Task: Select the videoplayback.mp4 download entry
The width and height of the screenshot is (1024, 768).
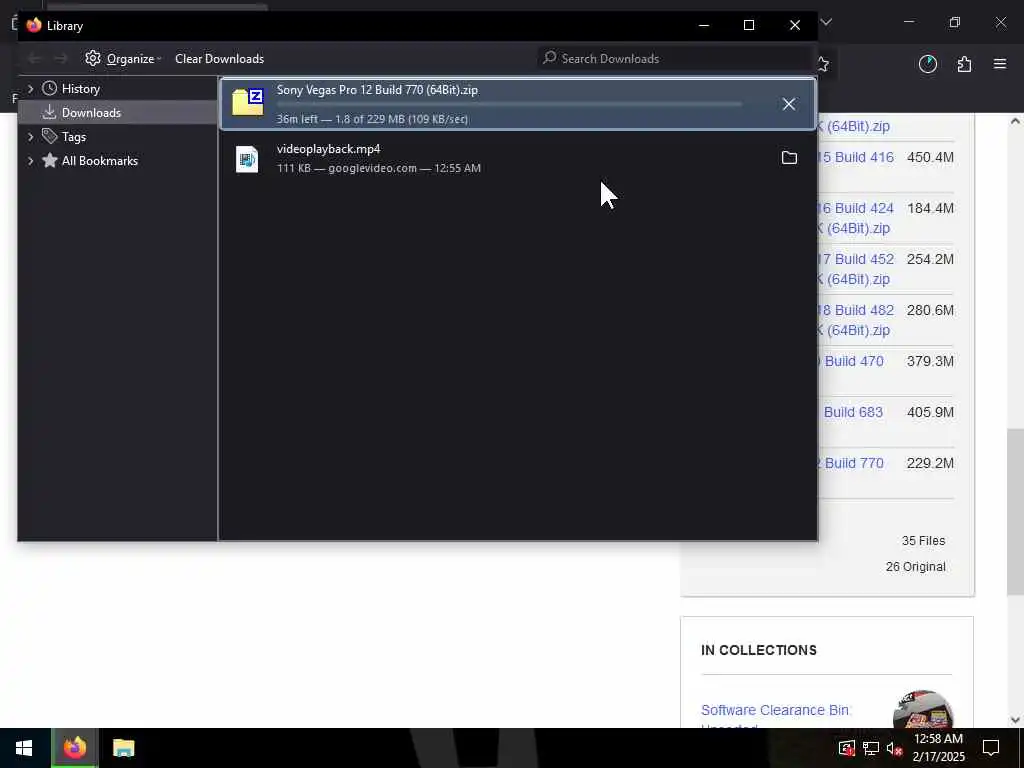Action: 518,159
